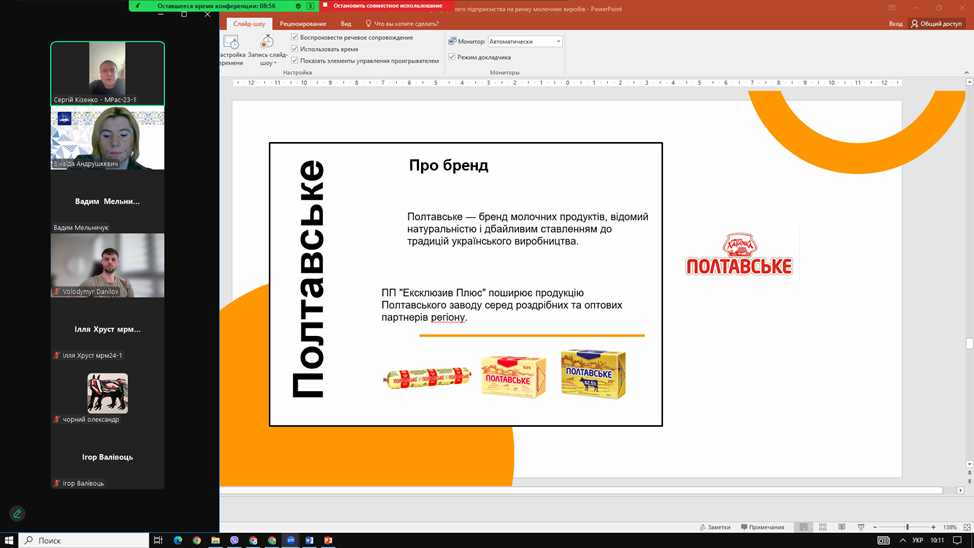Screen dimensions: 974x548
Task: Click the Zoom security shield icon
Action: click(x=298, y=6)
